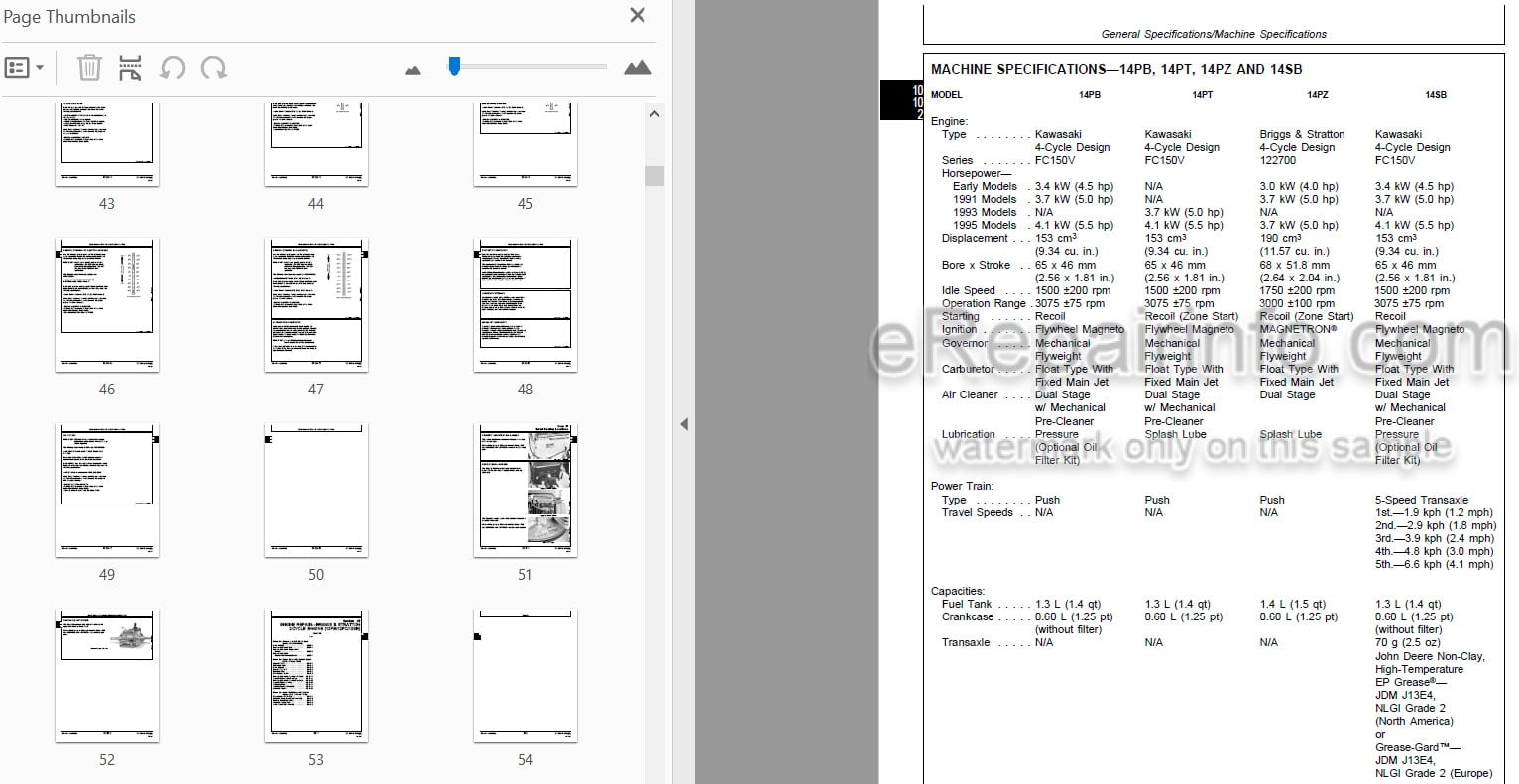Viewport: 1519px width, 784px height.
Task: Delete the selected page with the trash icon
Action: [89, 68]
